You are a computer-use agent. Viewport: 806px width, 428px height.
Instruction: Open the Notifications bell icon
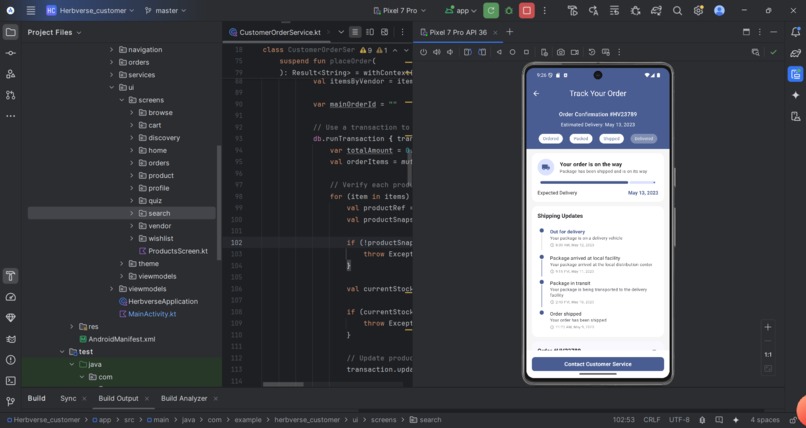point(796,32)
